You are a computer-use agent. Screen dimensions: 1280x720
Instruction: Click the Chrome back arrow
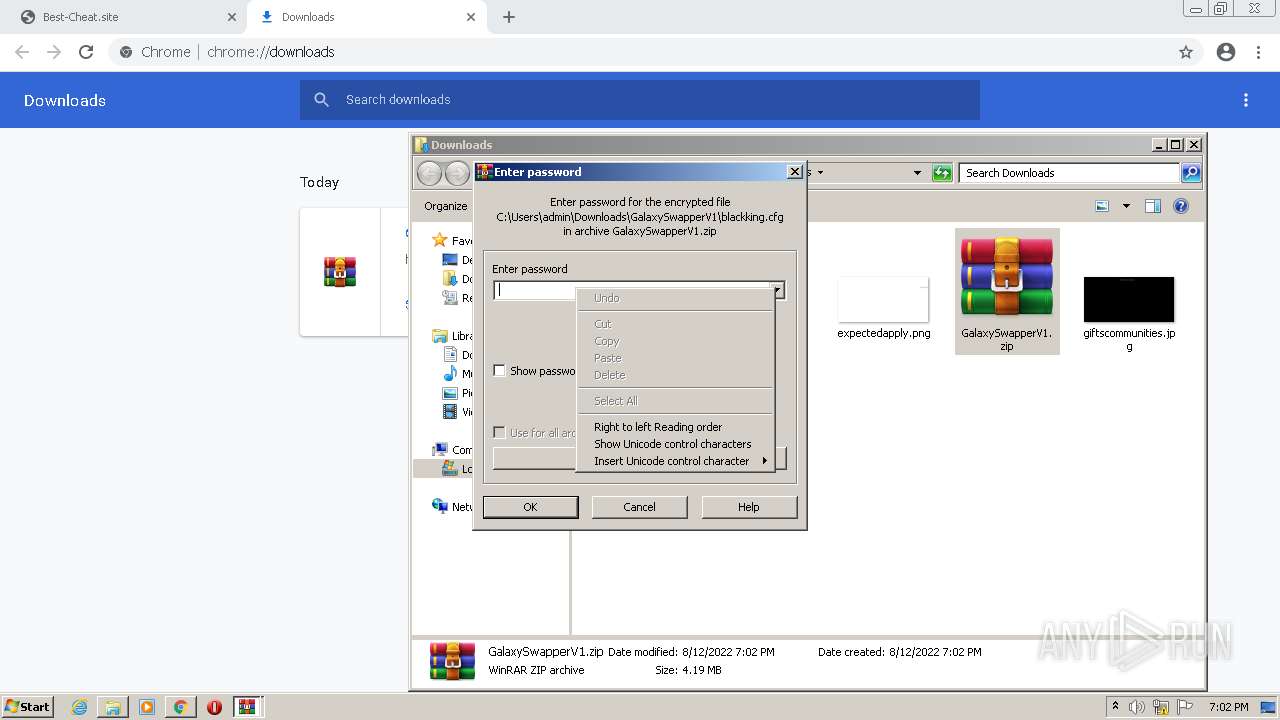22,52
